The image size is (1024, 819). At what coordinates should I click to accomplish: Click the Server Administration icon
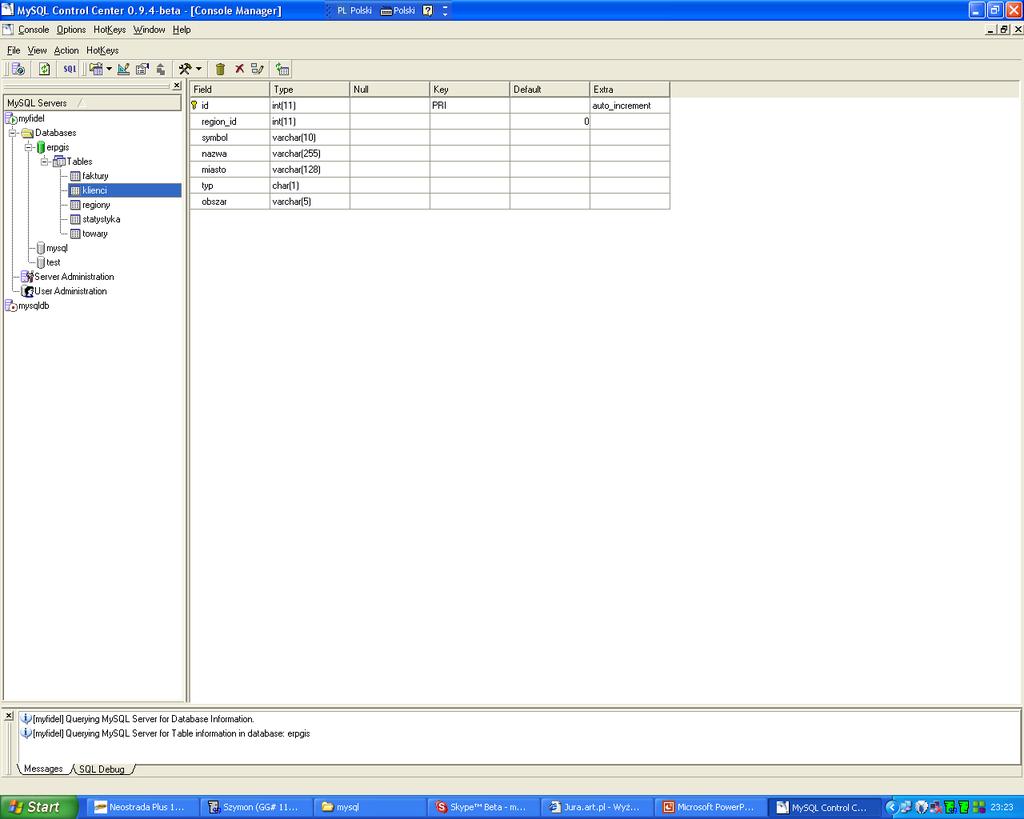click(27, 277)
